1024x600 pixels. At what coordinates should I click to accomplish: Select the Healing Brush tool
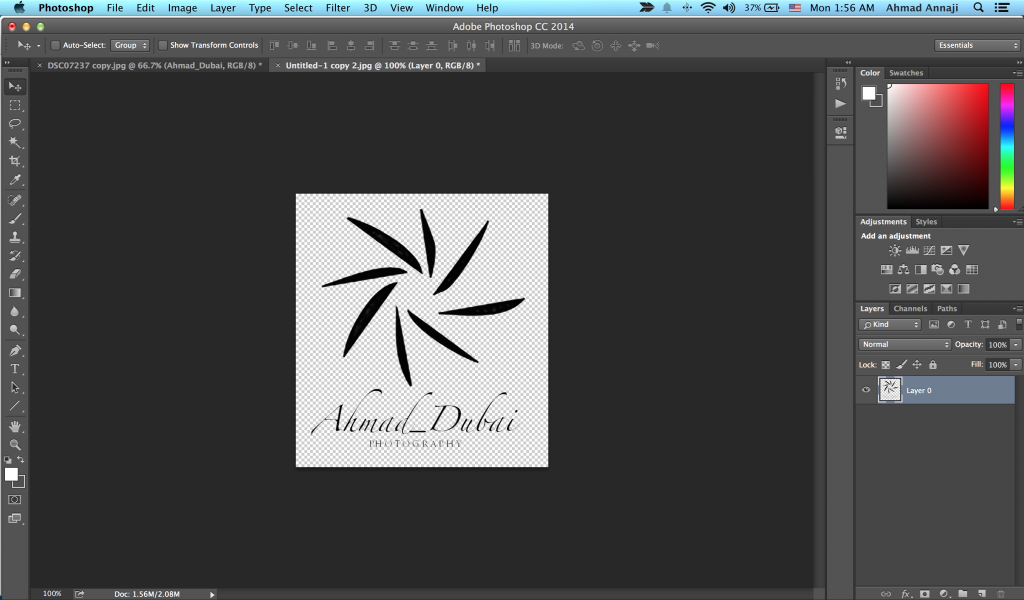click(x=15, y=200)
